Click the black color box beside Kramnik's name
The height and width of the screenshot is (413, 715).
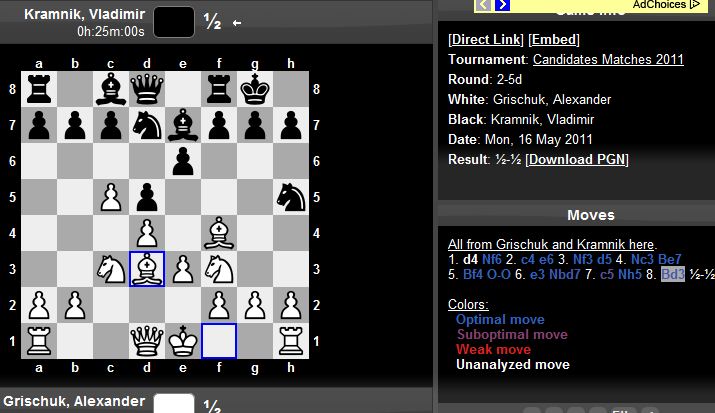174,20
